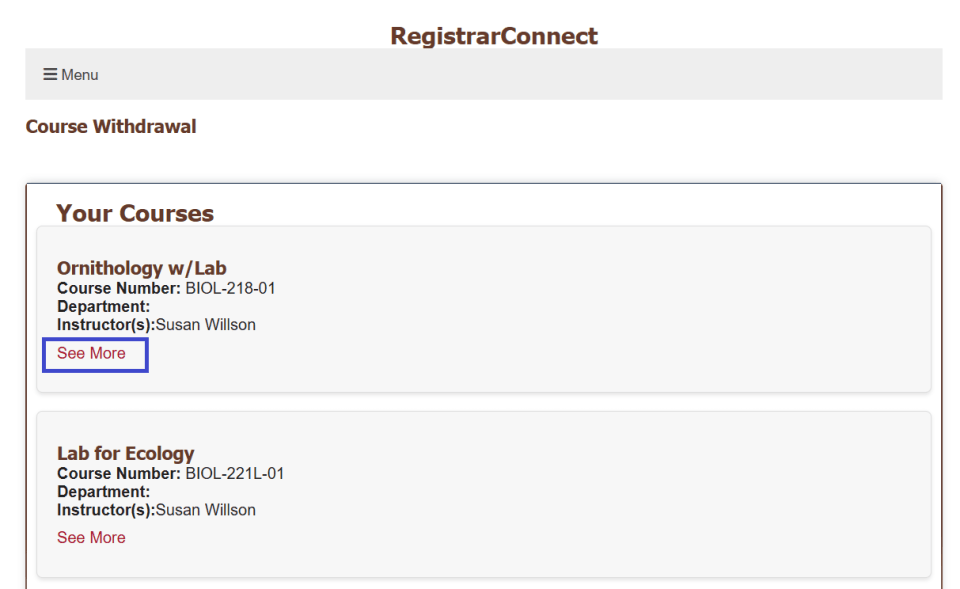The width and height of the screenshot is (960, 589).
Task: Expand See More under Lab for Ecology
Action: coord(92,538)
